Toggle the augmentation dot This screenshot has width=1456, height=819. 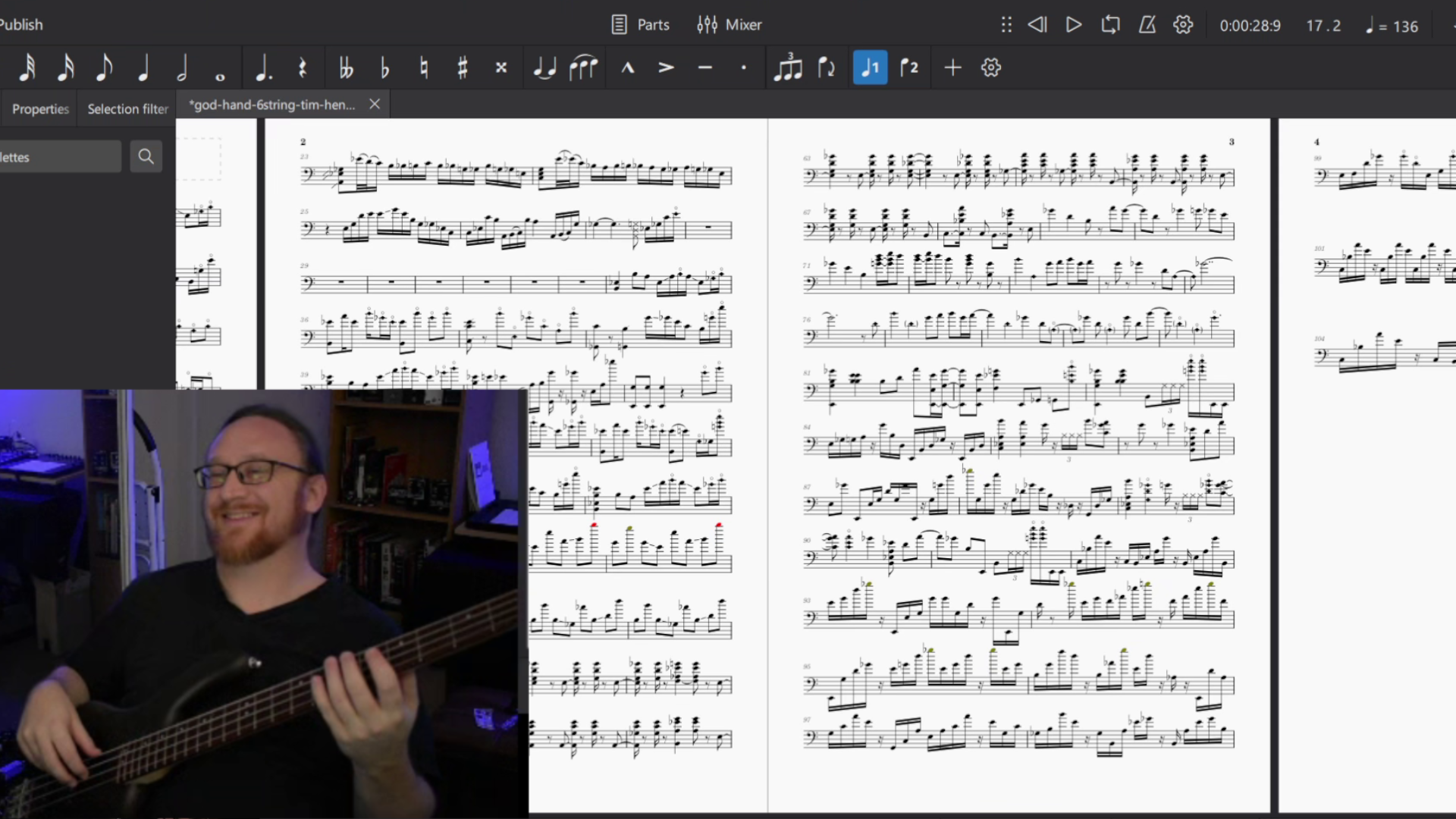pyautogui.click(x=263, y=68)
